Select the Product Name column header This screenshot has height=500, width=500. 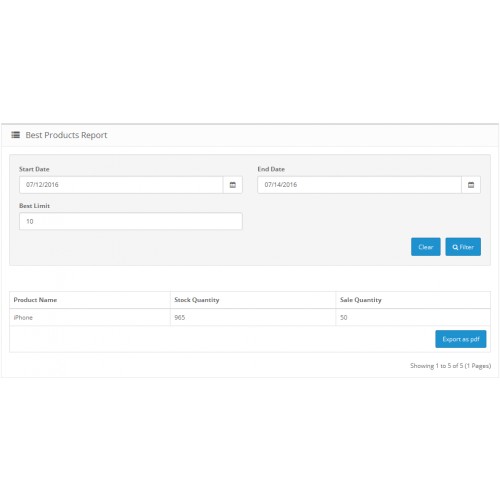coord(35,300)
